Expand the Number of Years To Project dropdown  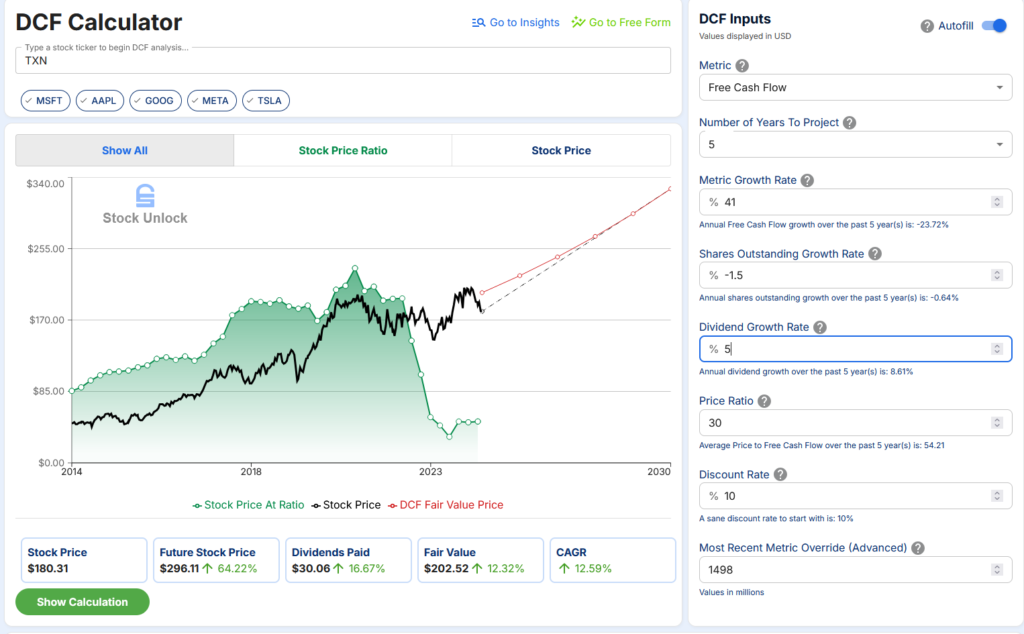[856, 144]
